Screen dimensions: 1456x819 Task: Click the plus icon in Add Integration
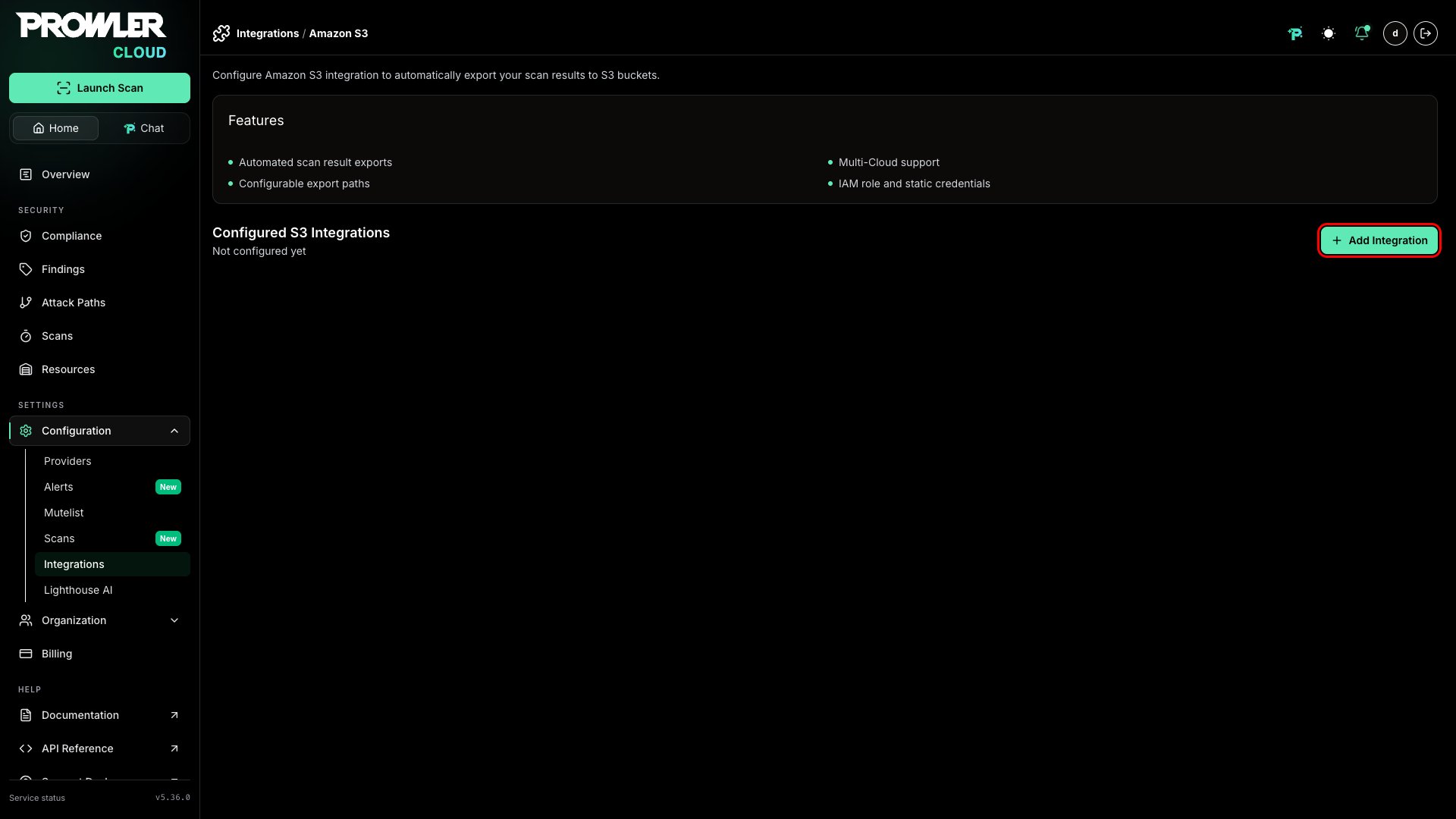point(1337,240)
